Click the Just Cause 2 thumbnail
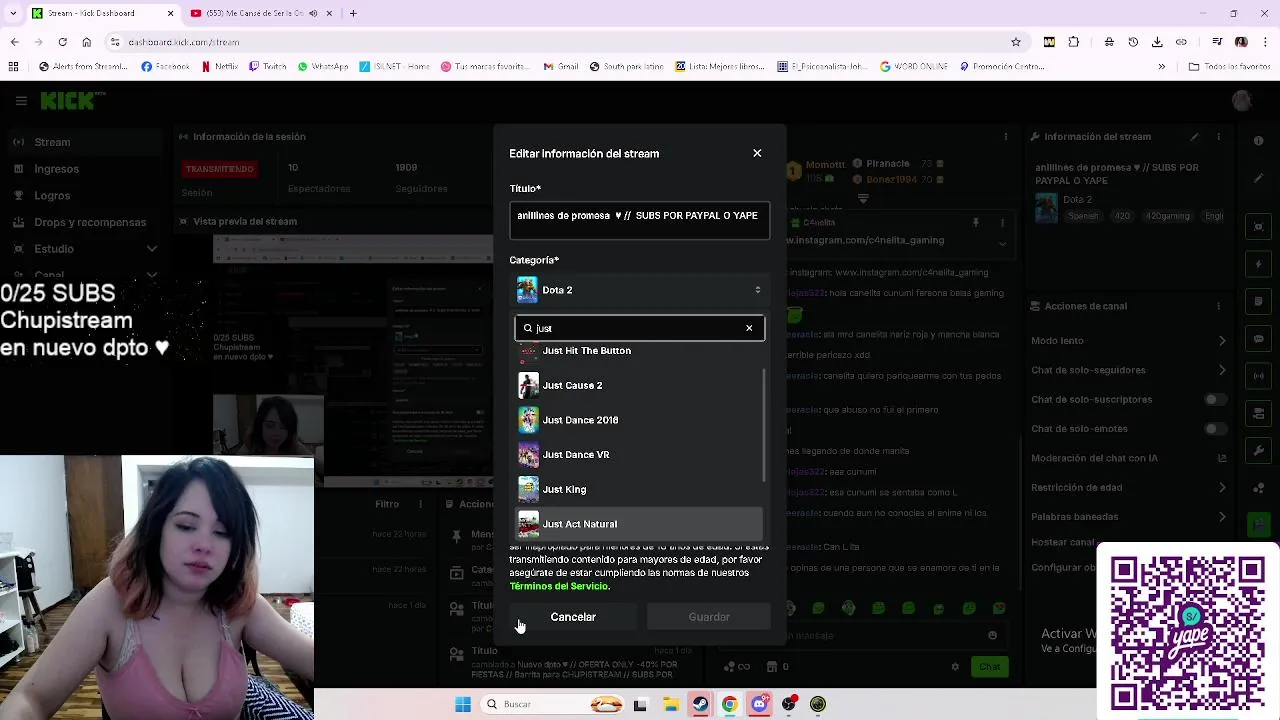The height and width of the screenshot is (720, 1280). (x=528, y=385)
